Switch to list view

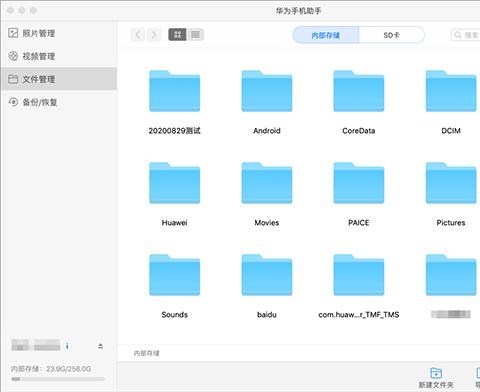click(195, 35)
